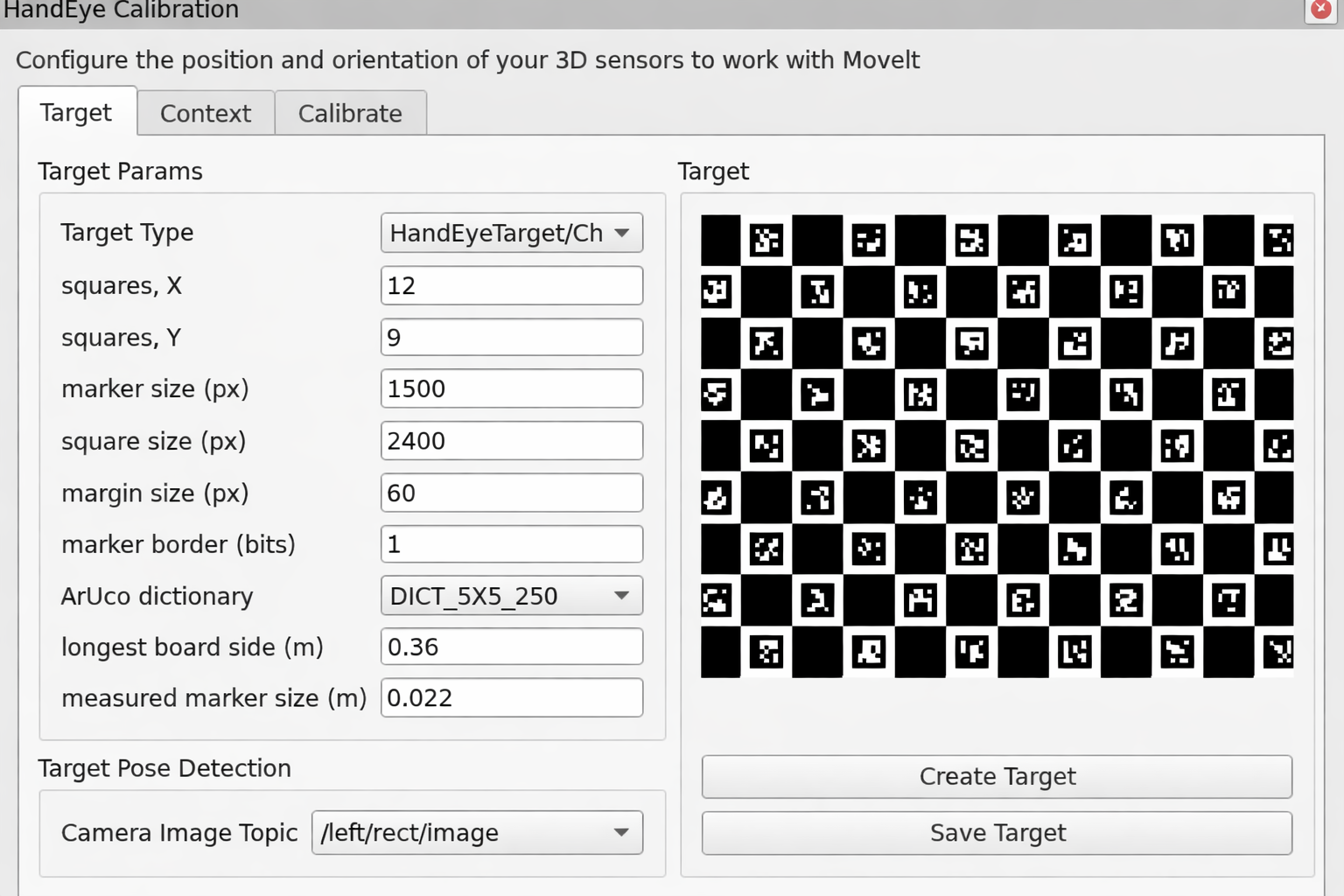Click the marker size (px) field
This screenshot has height=896, width=1344.
click(511, 388)
